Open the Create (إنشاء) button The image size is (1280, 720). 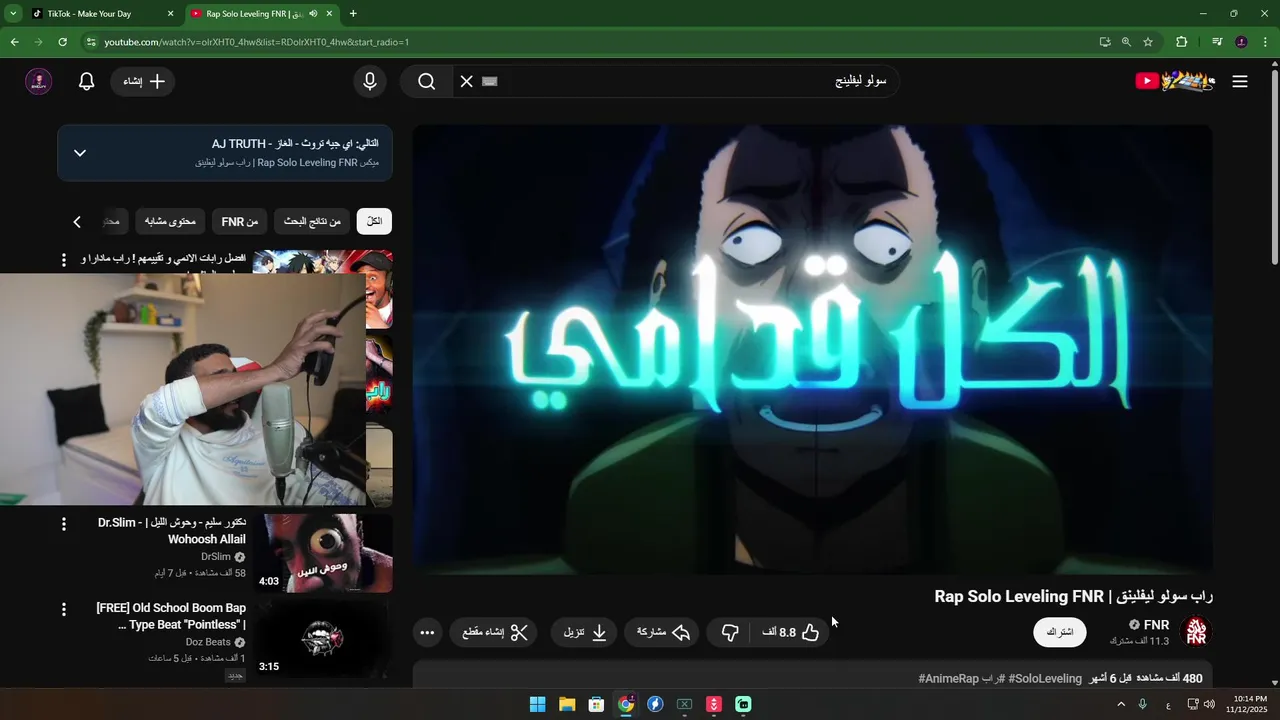point(143,82)
